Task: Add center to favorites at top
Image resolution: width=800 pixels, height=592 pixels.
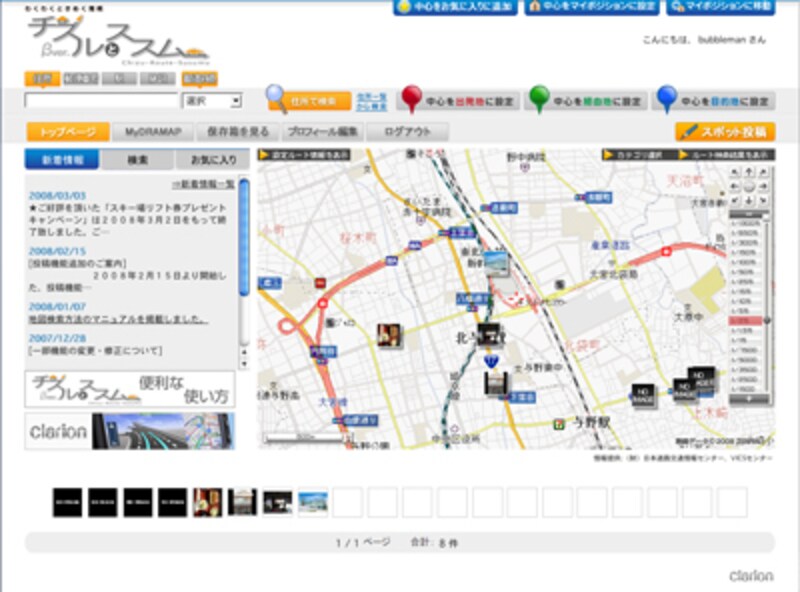Action: 455,7
